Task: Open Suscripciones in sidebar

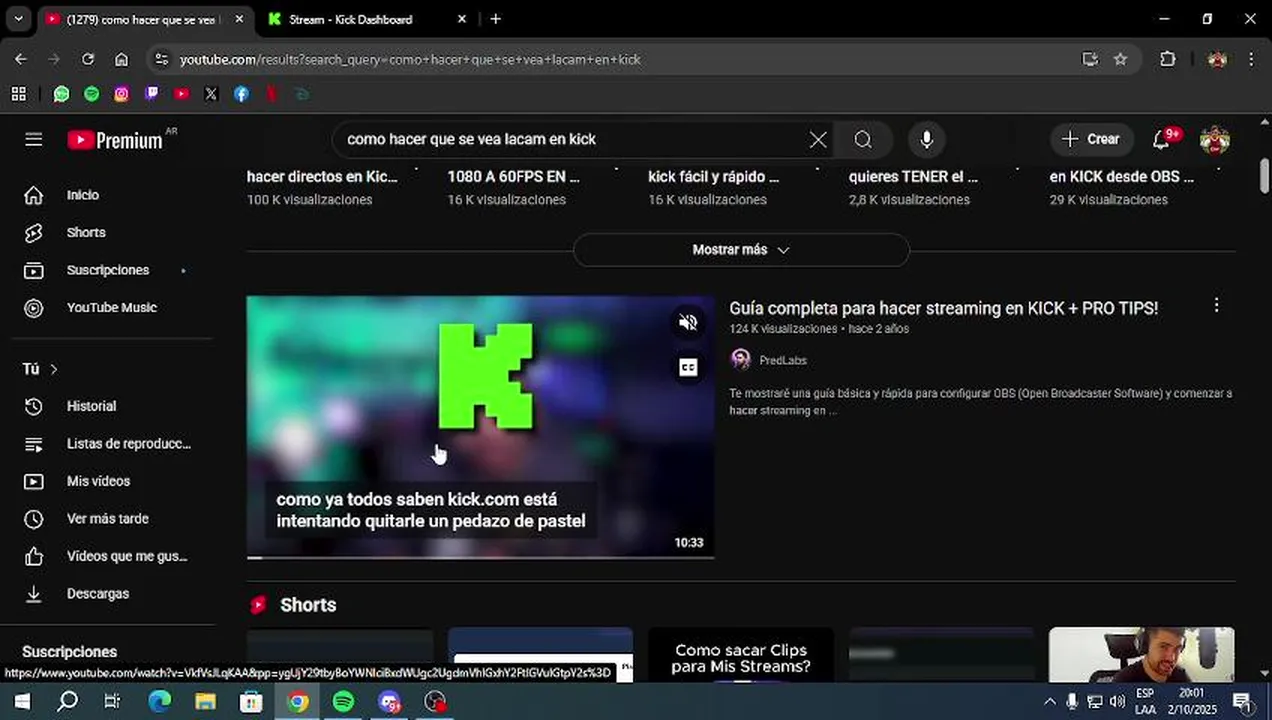Action: pos(108,270)
